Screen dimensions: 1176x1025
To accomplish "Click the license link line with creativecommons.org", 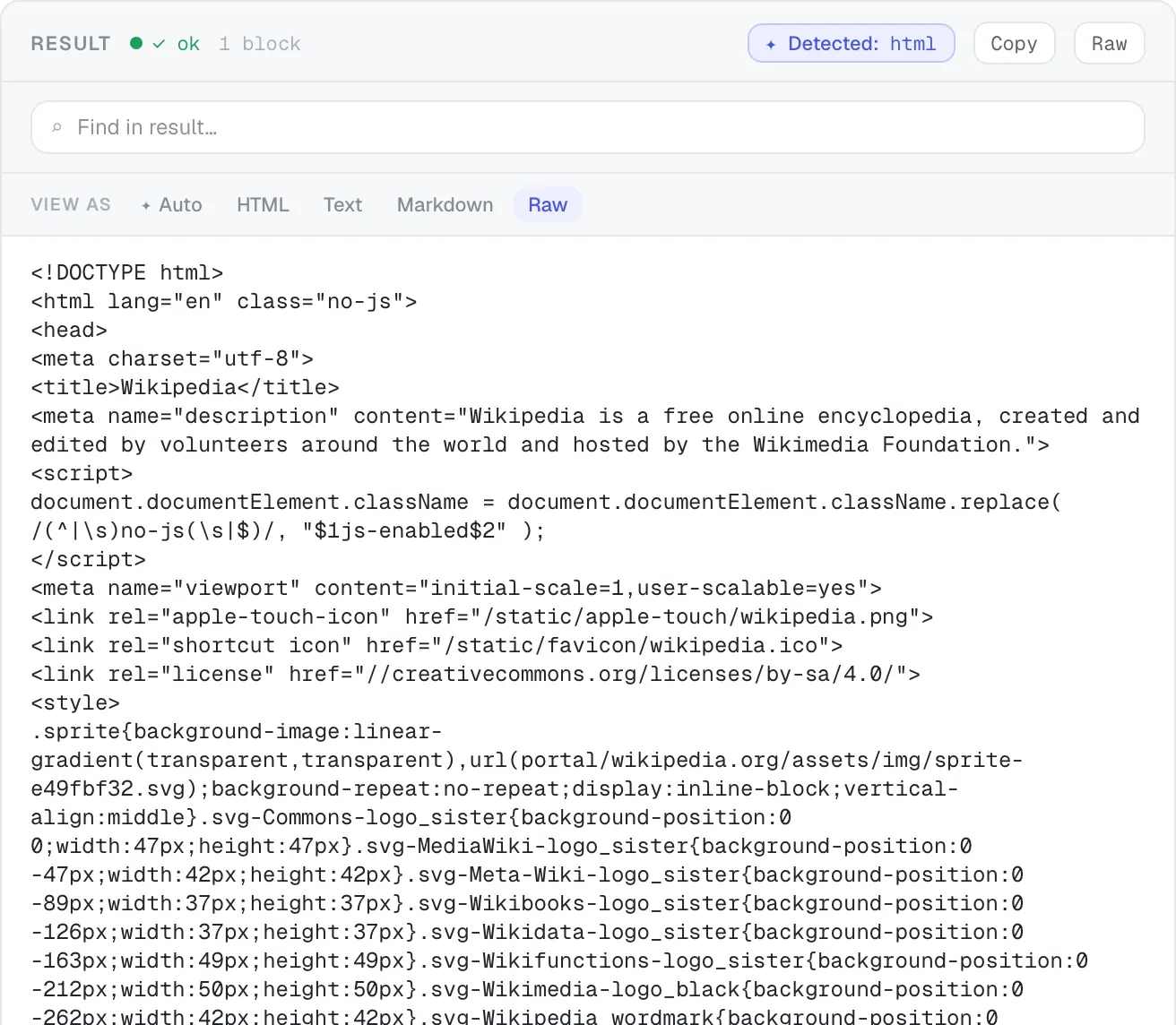I will pyautogui.click(x=476, y=674).
